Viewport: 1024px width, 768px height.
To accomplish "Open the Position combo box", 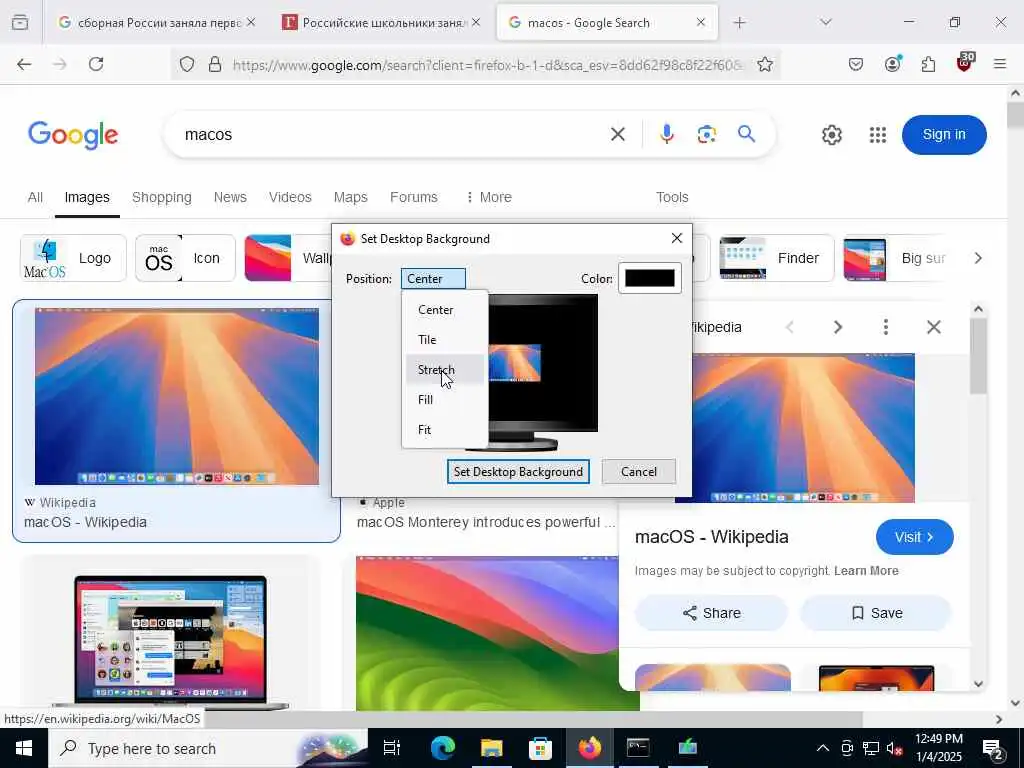I will [433, 279].
